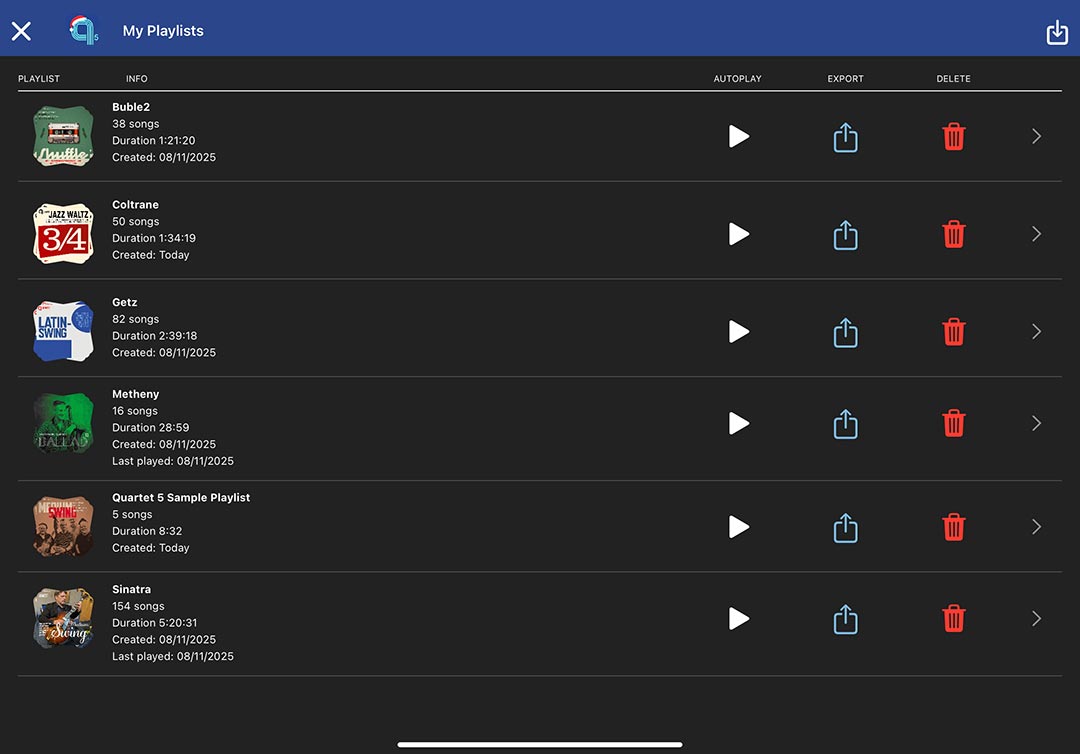Open Buble2 playlist details chevron
1080x754 pixels.
(x=1036, y=136)
